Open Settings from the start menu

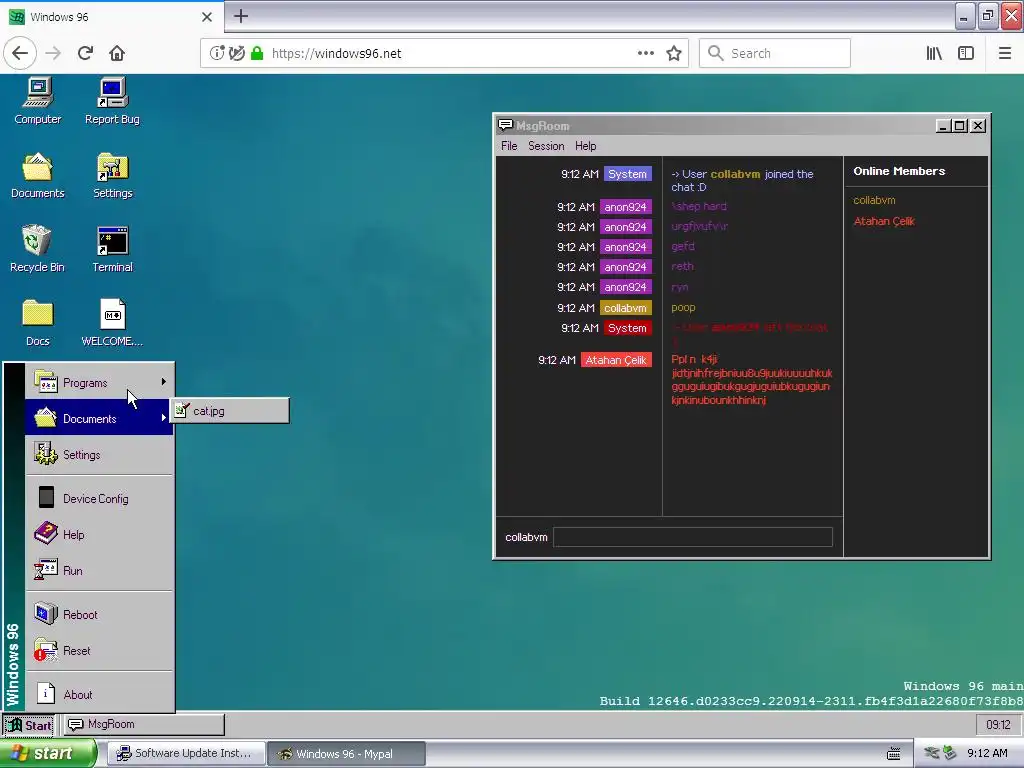pyautogui.click(x=99, y=455)
